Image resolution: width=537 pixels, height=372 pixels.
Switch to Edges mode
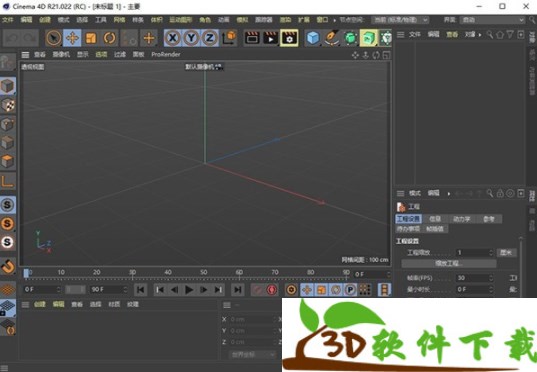pyautogui.click(x=8, y=142)
